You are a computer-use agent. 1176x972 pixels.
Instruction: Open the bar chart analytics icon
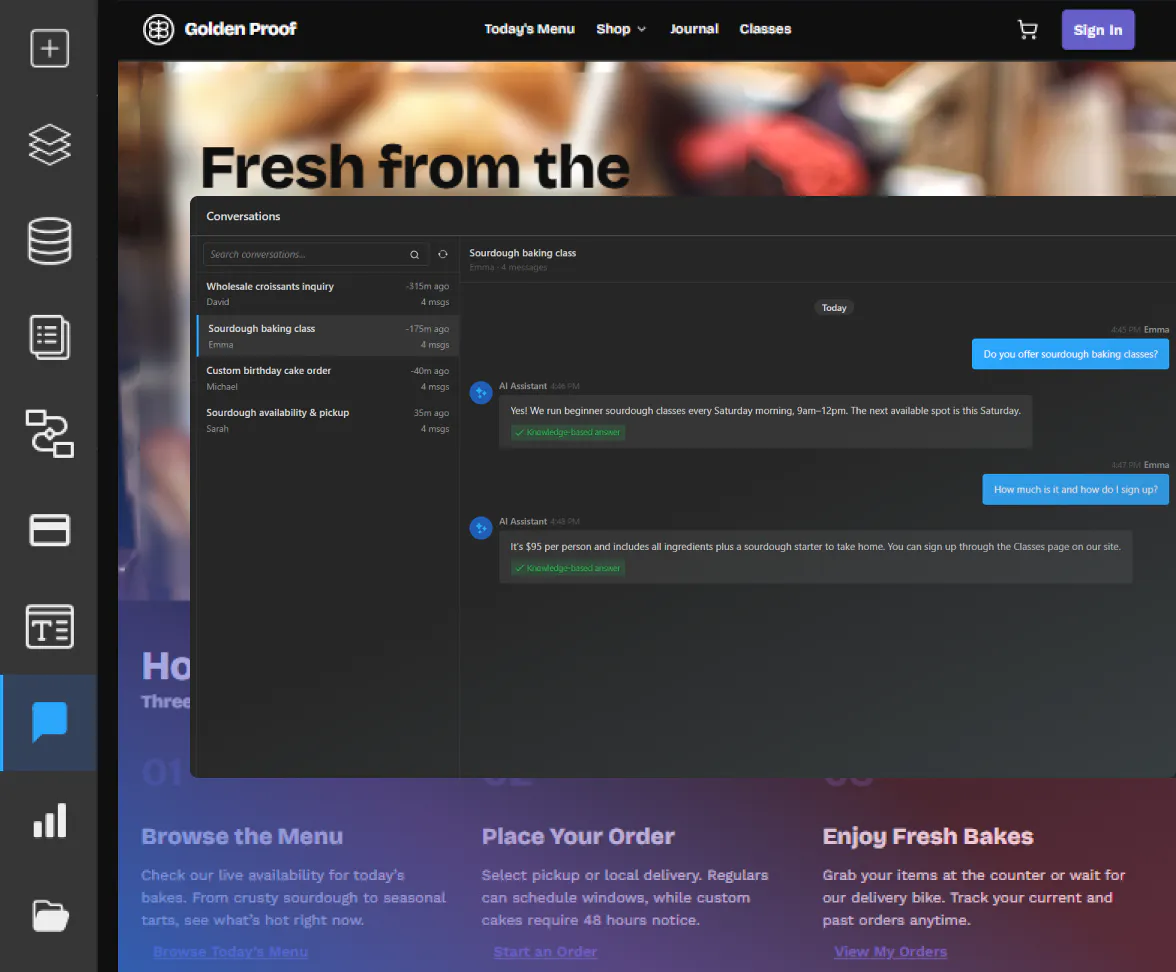pos(50,820)
